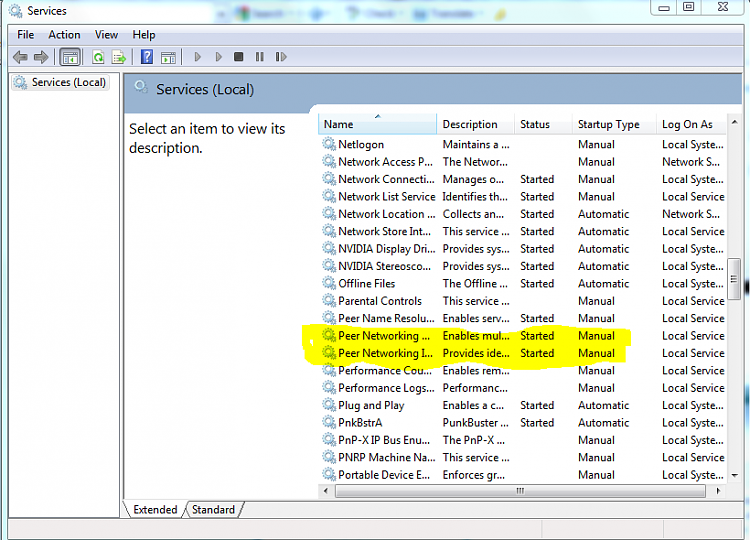750x540 pixels.
Task: Click the vertical scrollbar up arrow
Action: (734, 122)
